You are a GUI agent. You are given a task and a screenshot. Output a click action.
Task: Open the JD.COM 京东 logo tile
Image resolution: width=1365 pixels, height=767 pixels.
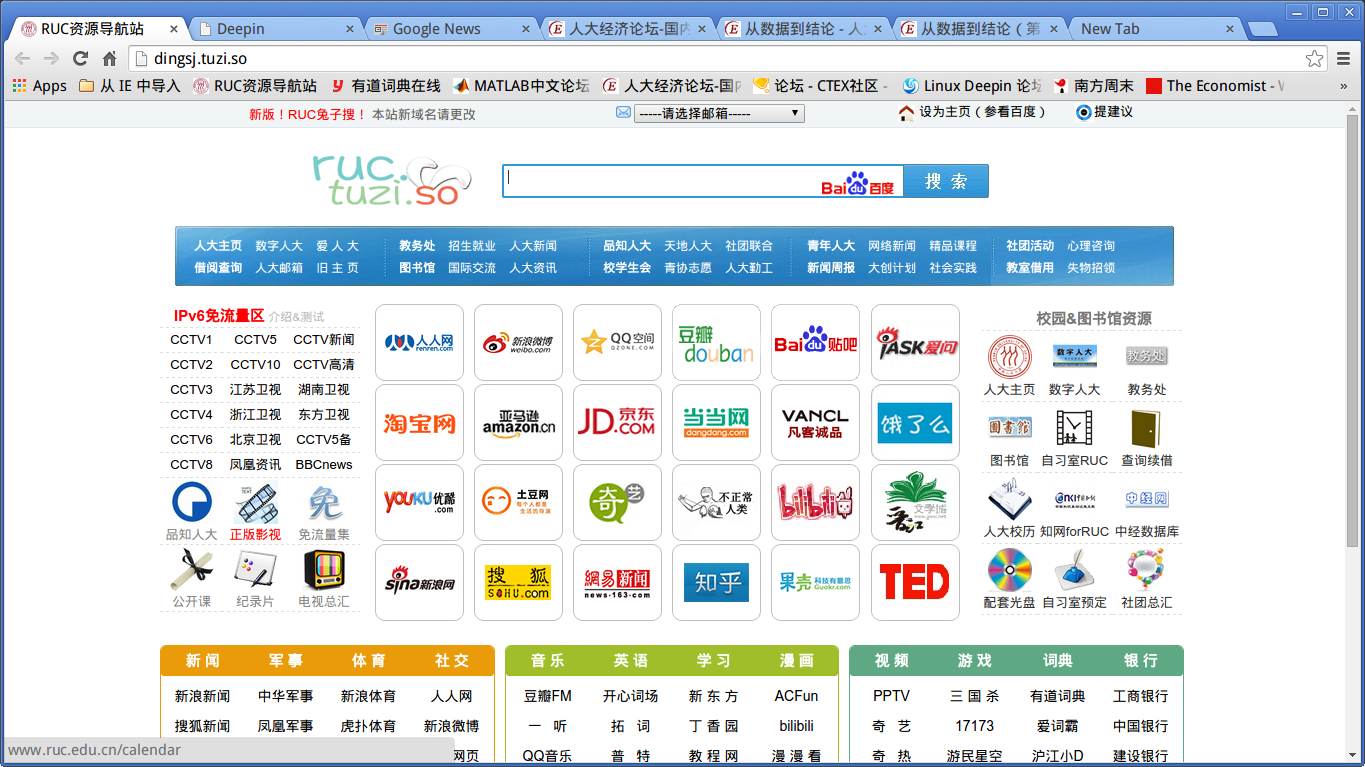pyautogui.click(x=617, y=423)
